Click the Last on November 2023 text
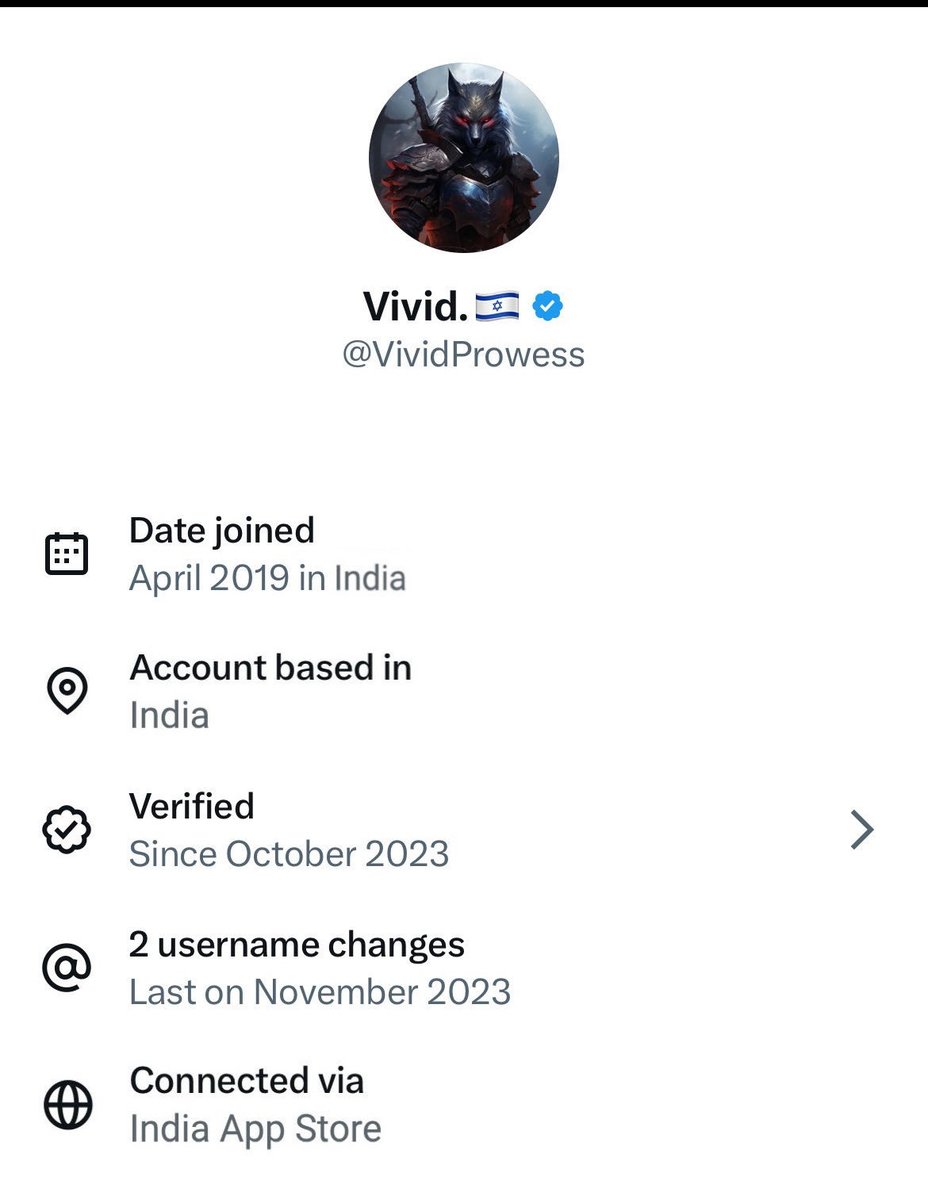Image resolution: width=928 pixels, height=1200 pixels. tap(320, 992)
